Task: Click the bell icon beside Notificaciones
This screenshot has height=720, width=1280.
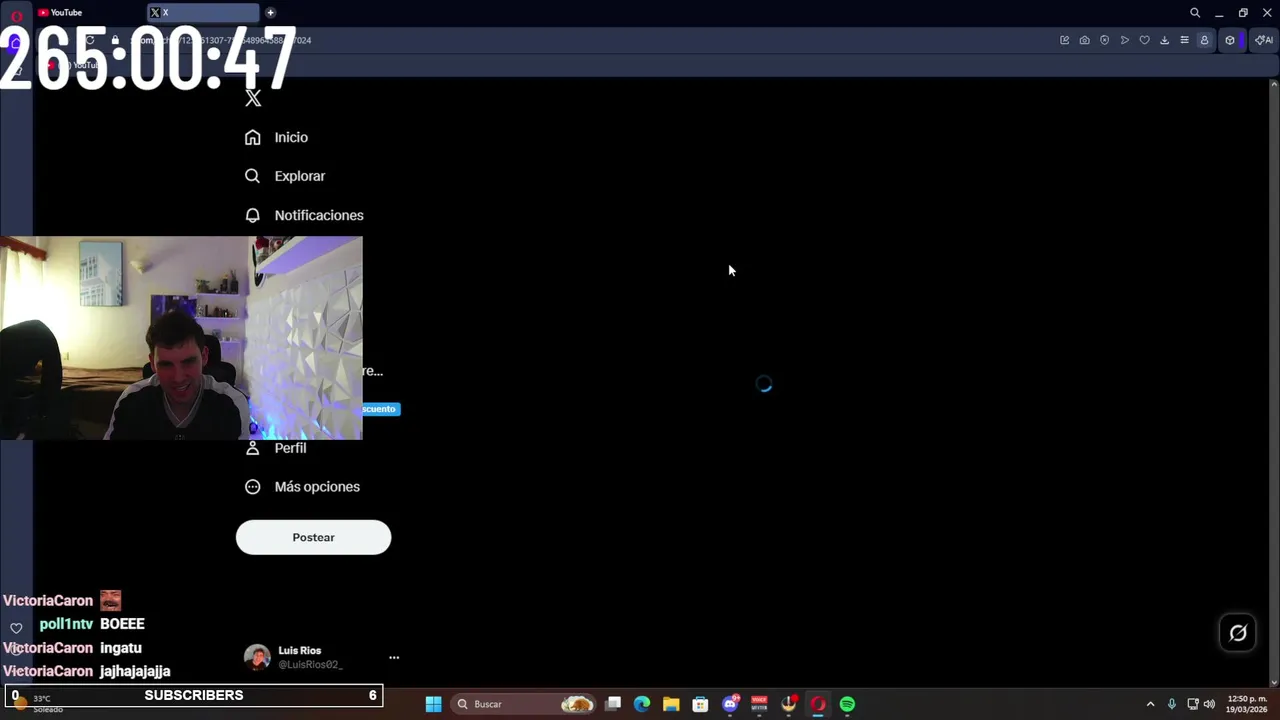Action: 253,215
